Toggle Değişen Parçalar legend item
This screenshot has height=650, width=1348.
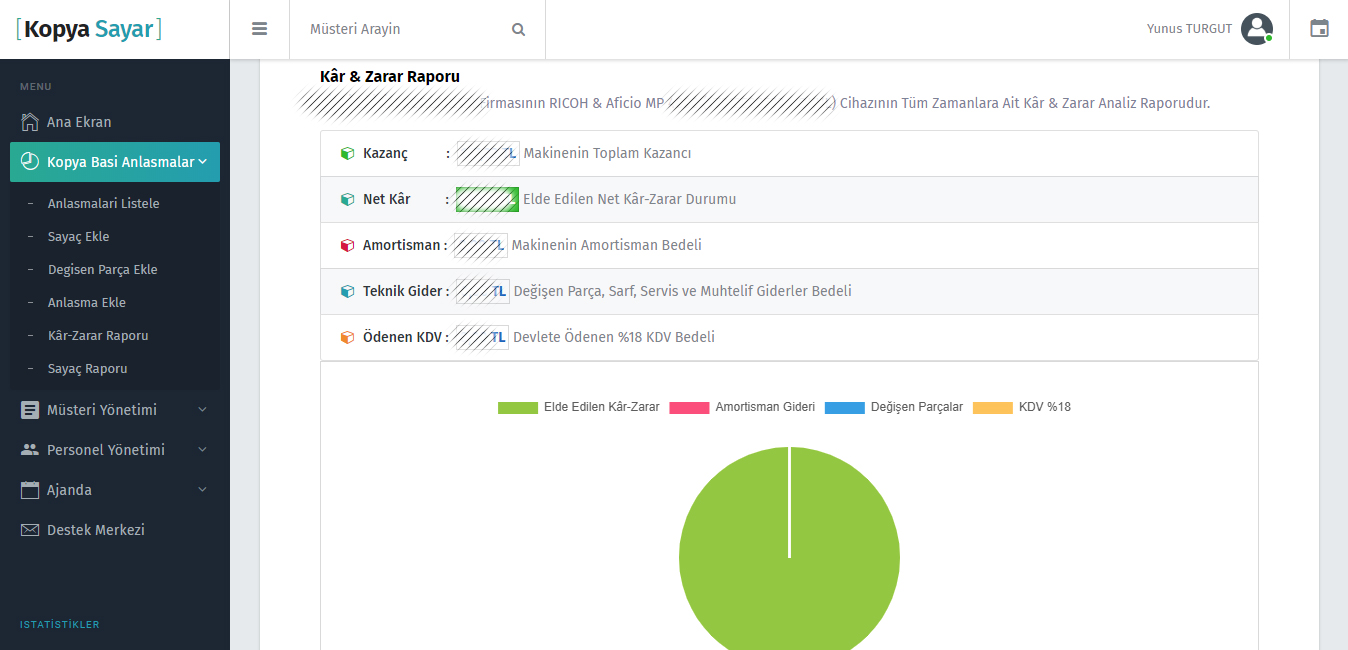[x=894, y=407]
